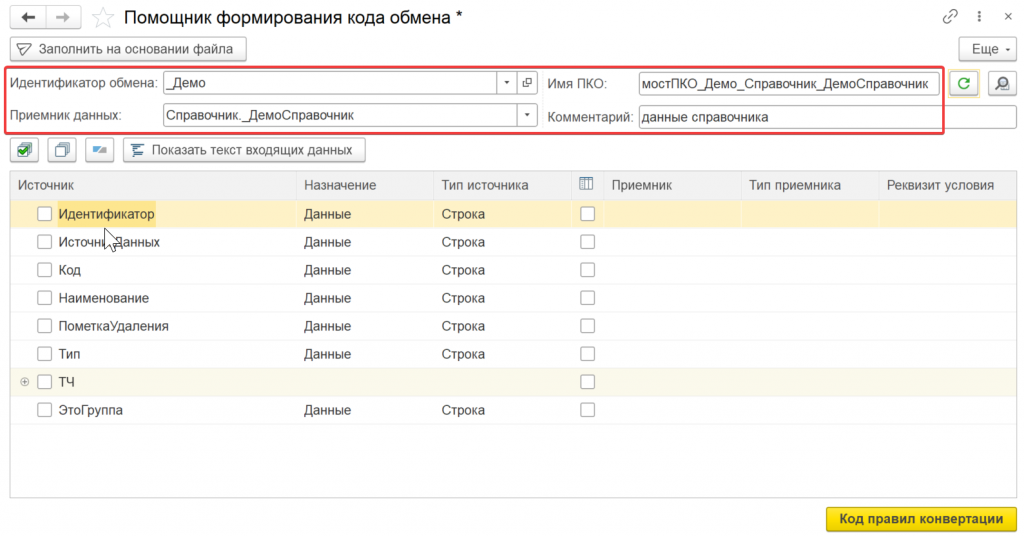Image resolution: width=1024 pixels, height=536 pixels.
Task: Click the magnifier search icon beside Имя ПКО
Action: (1001, 84)
